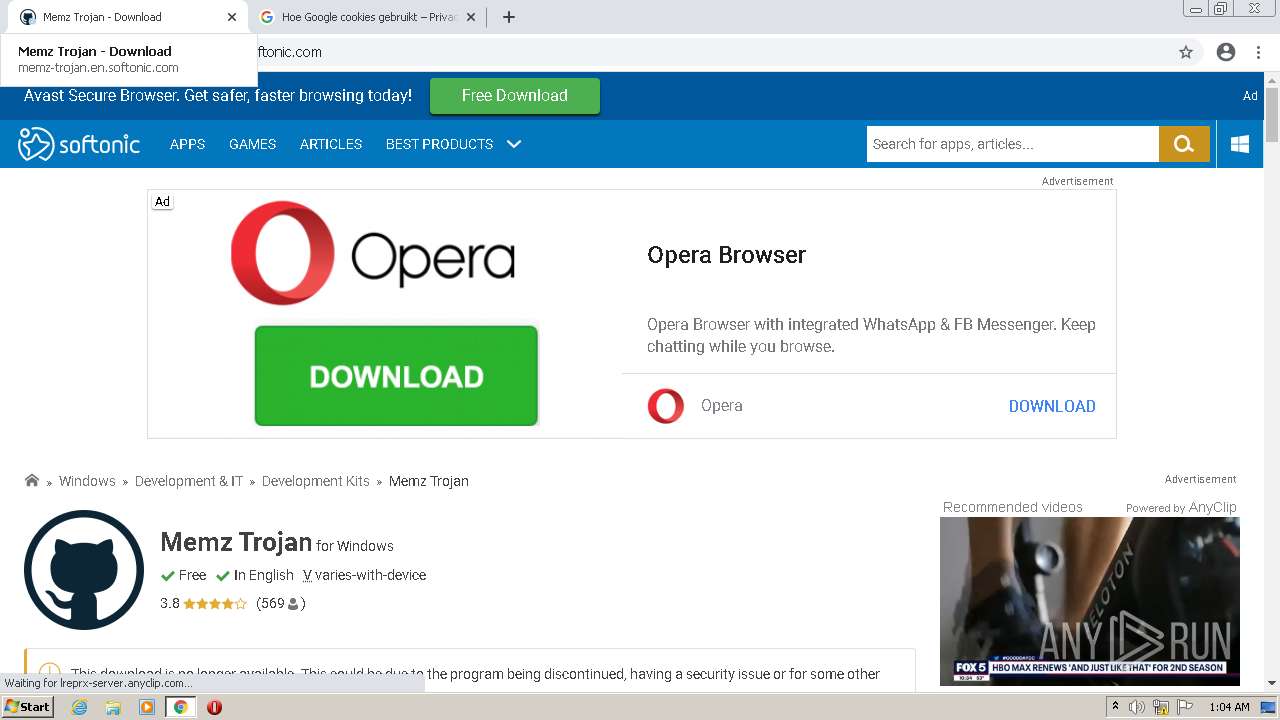This screenshot has height=720, width=1280.
Task: Launch Internet Explorer from taskbar
Action: [x=80, y=707]
